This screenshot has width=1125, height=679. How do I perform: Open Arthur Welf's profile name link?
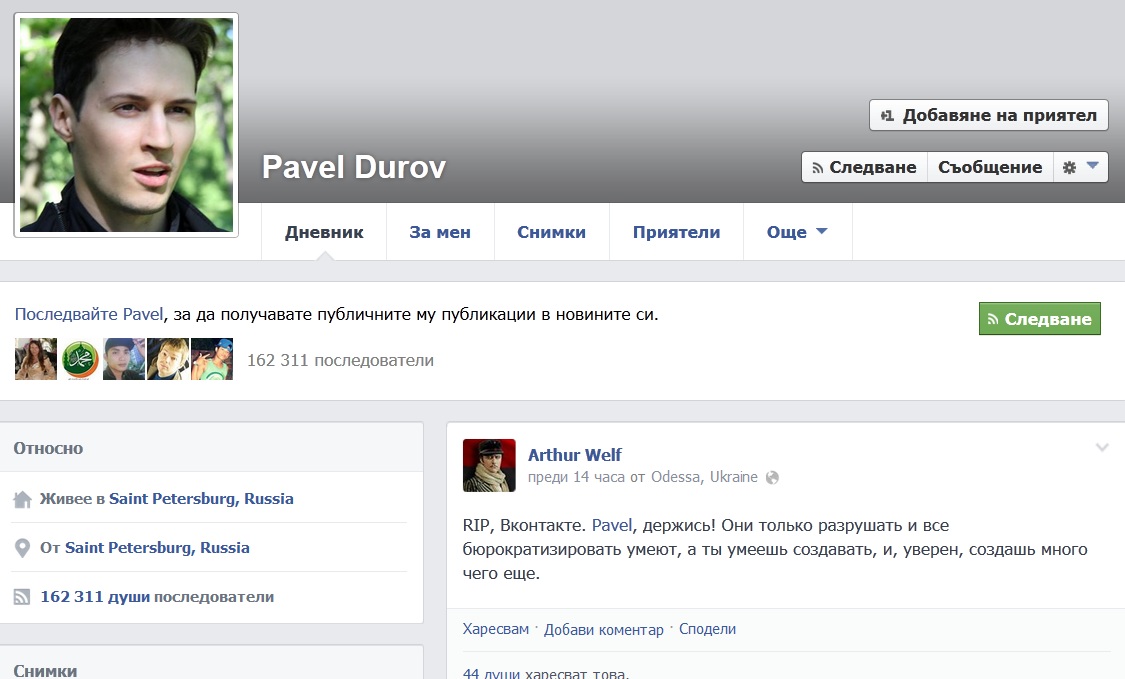tap(575, 455)
